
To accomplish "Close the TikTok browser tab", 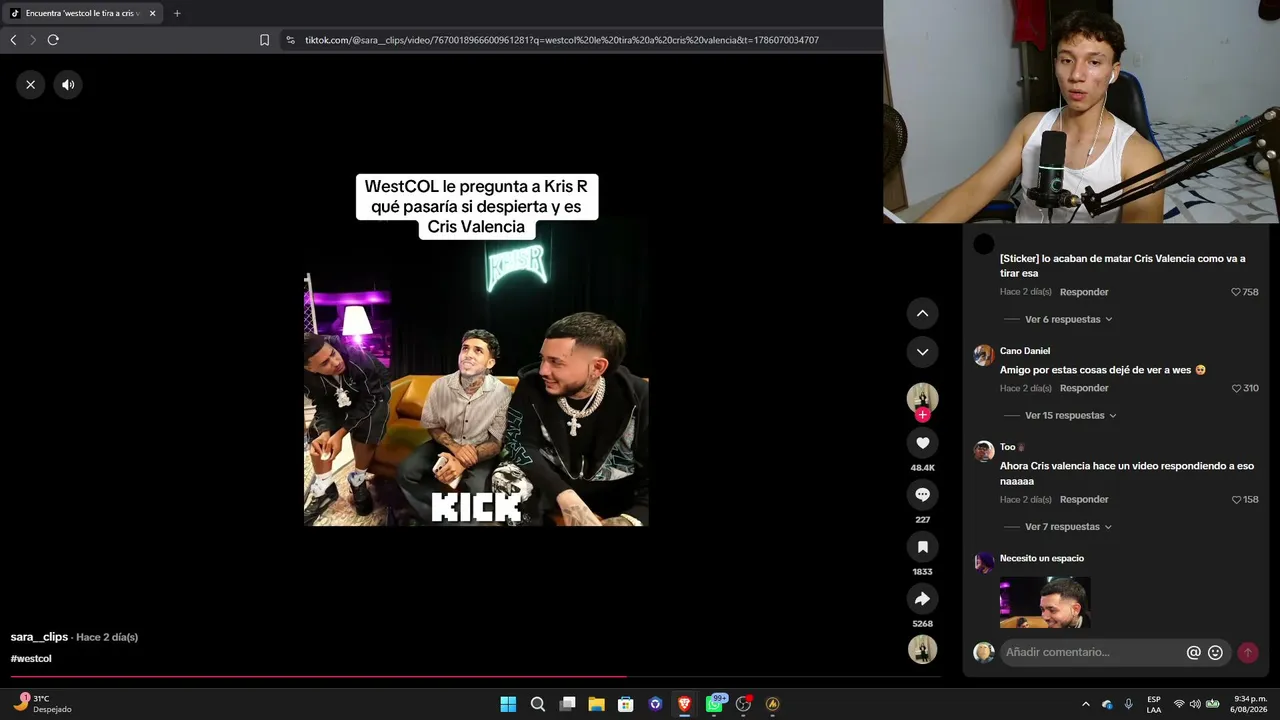I will [152, 13].
